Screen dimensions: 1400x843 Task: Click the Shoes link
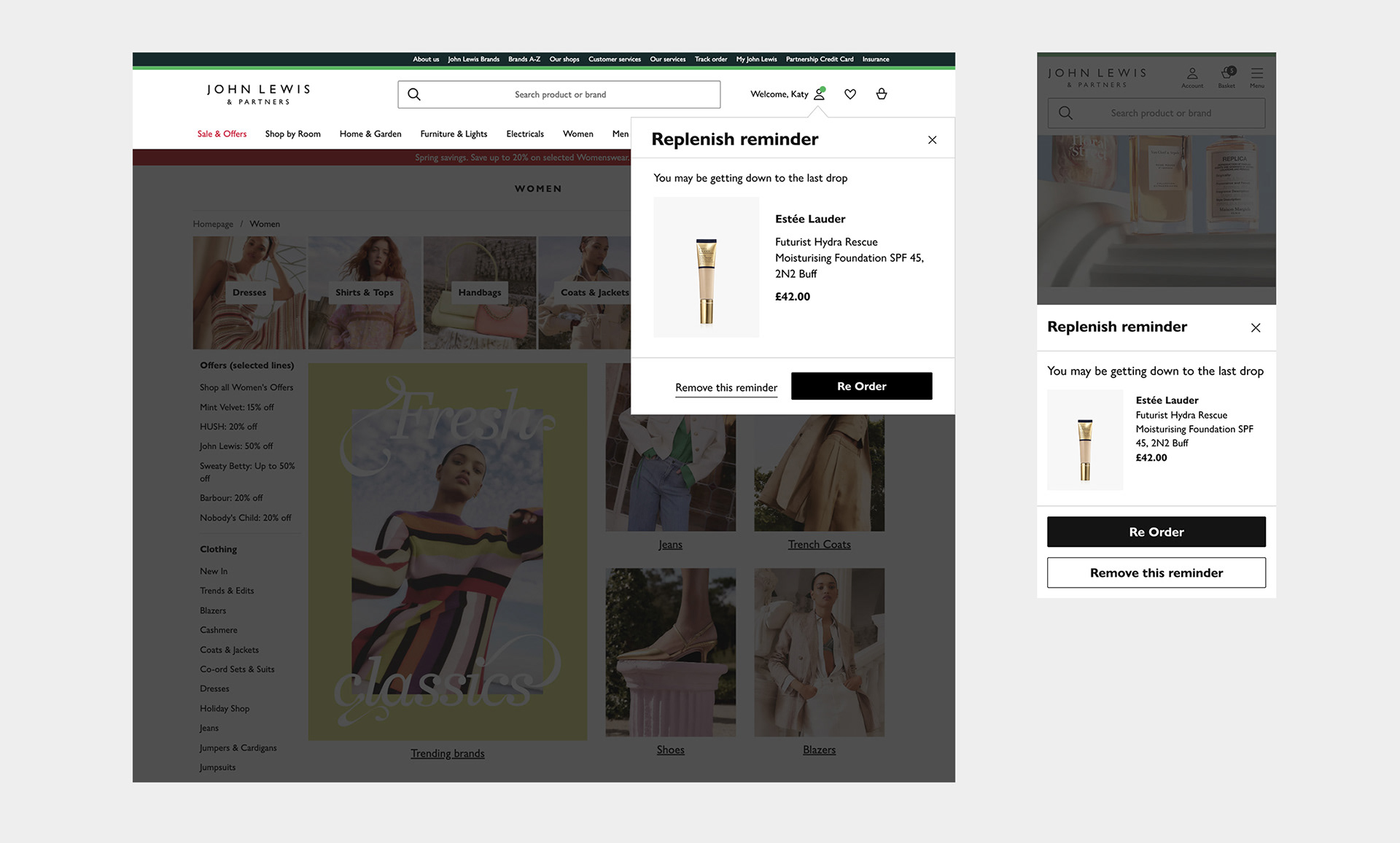(x=670, y=750)
